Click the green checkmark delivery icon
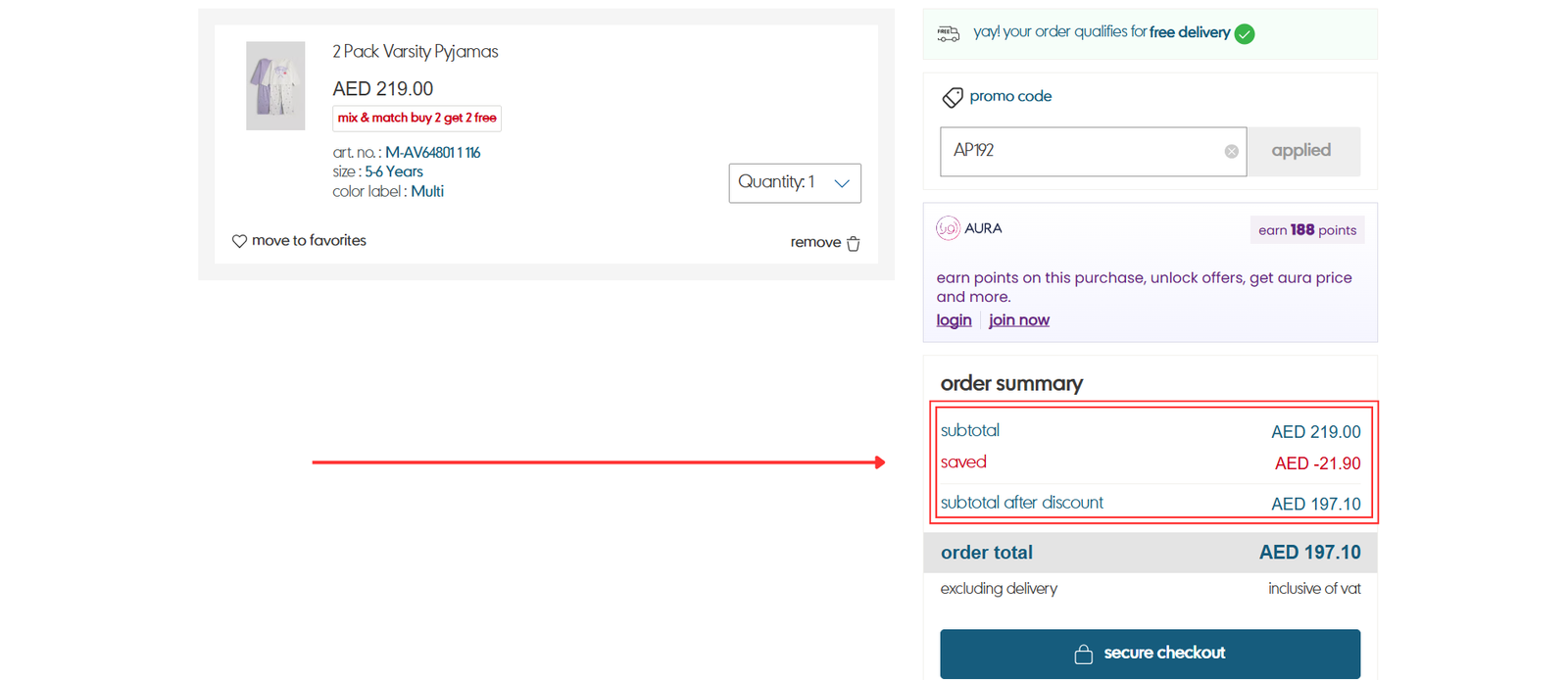Screen dimensions: 1568x680 click(x=1245, y=34)
